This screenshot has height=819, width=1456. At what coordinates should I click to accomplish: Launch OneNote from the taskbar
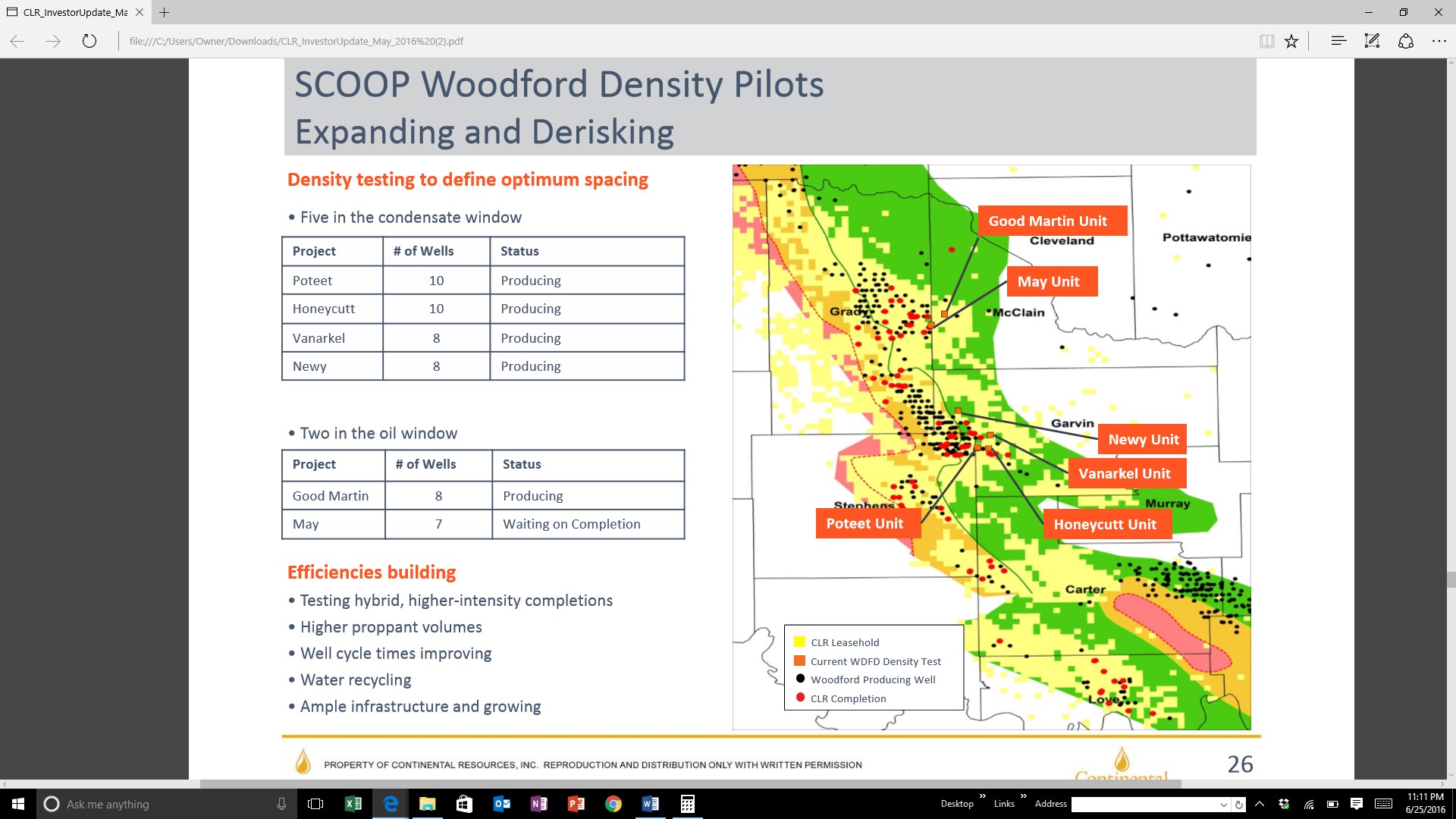tap(539, 804)
